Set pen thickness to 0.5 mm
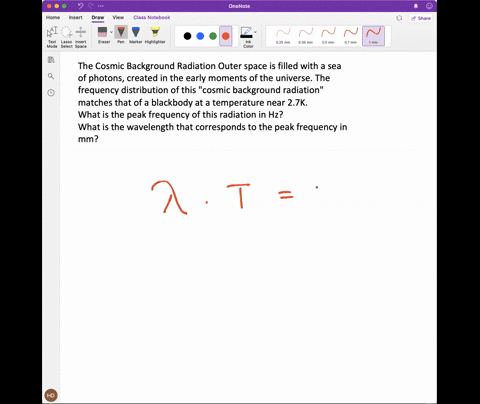The height and width of the screenshot is (404, 480). 328,36
